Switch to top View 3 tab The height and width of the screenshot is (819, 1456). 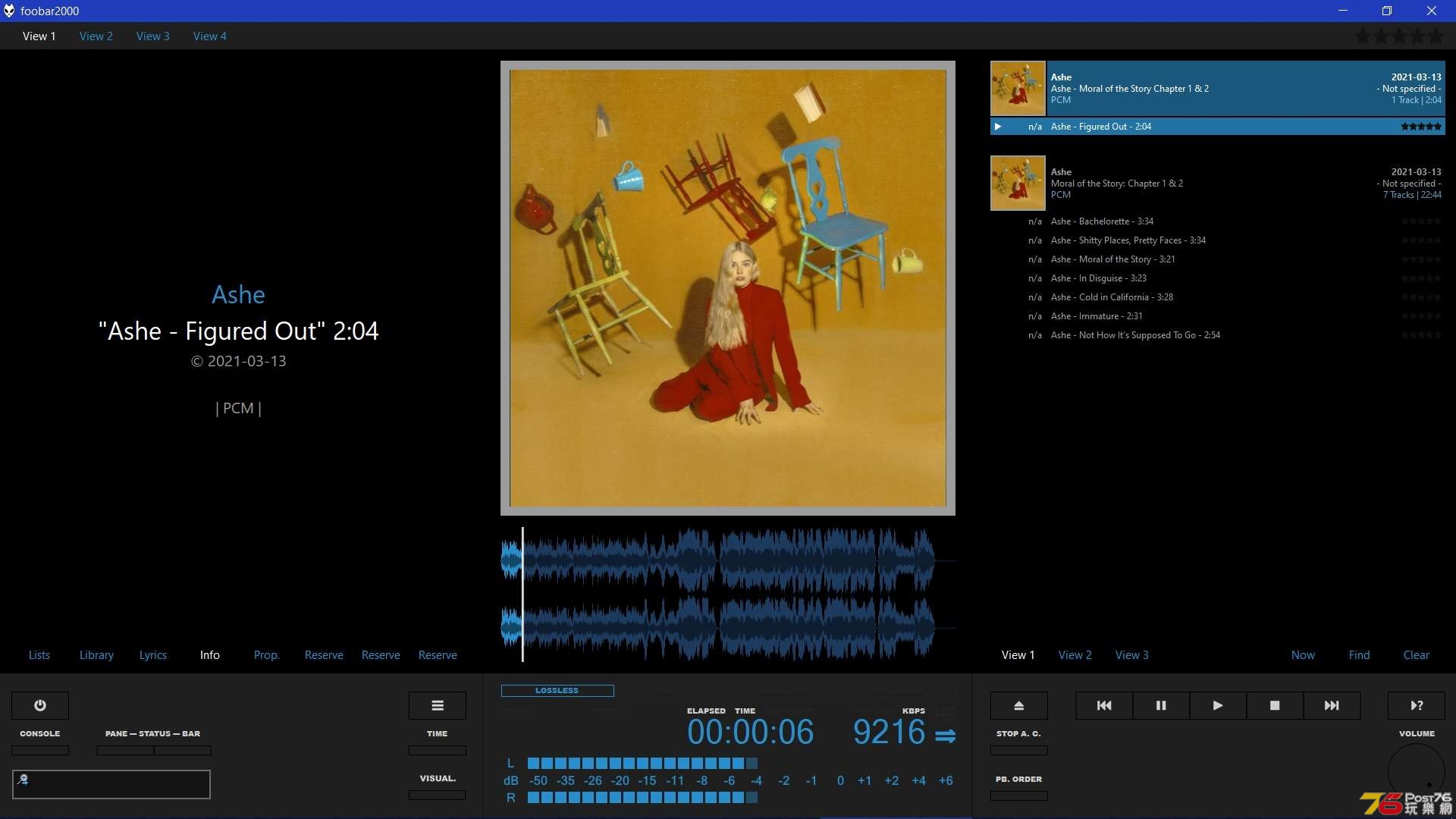coord(153,36)
